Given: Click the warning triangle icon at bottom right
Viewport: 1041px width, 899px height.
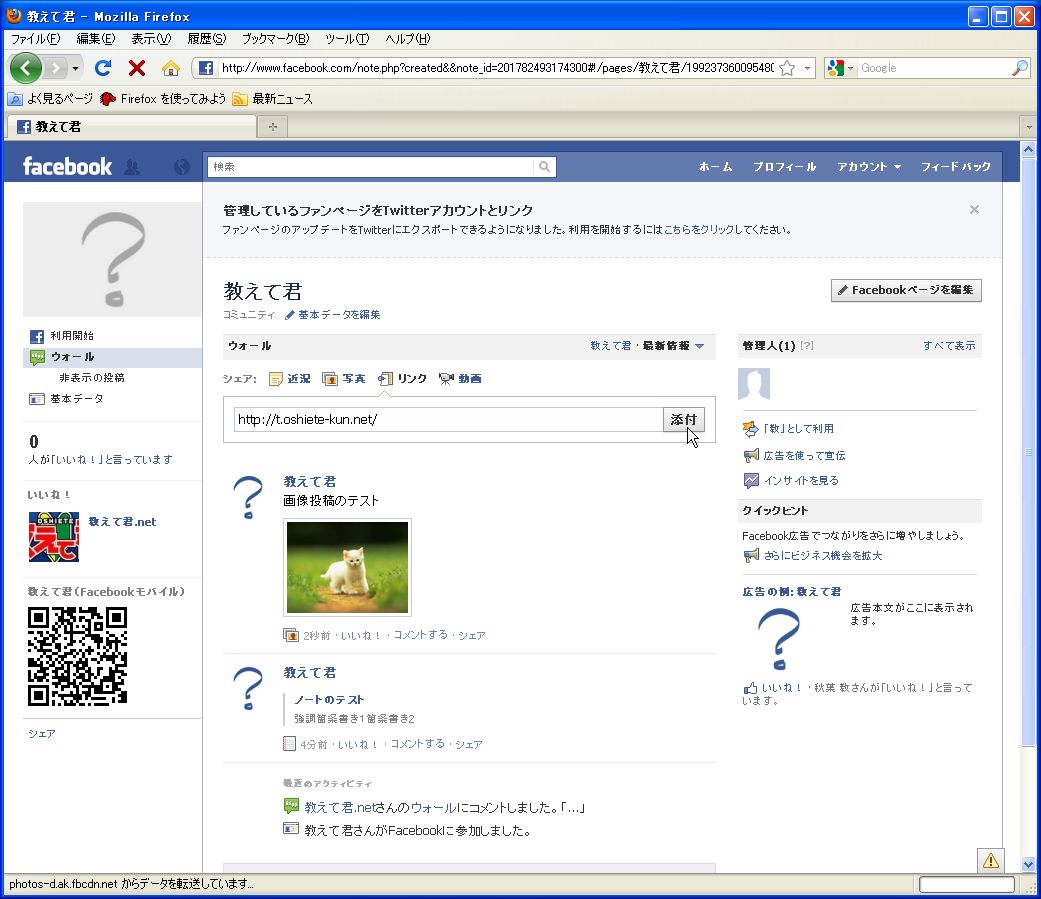Looking at the screenshot, I should (x=991, y=860).
